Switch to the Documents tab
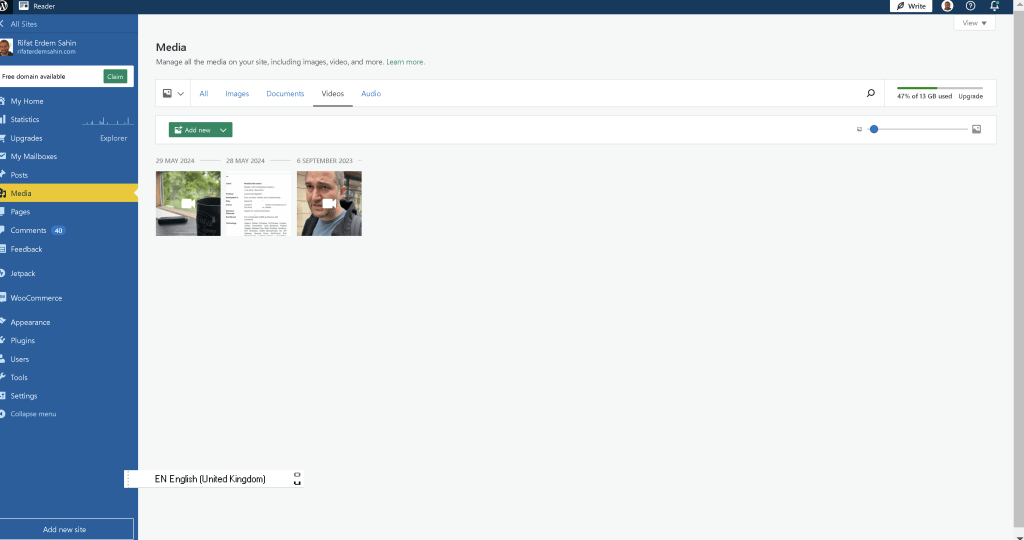Viewport: 1024px width, 540px height. point(285,93)
